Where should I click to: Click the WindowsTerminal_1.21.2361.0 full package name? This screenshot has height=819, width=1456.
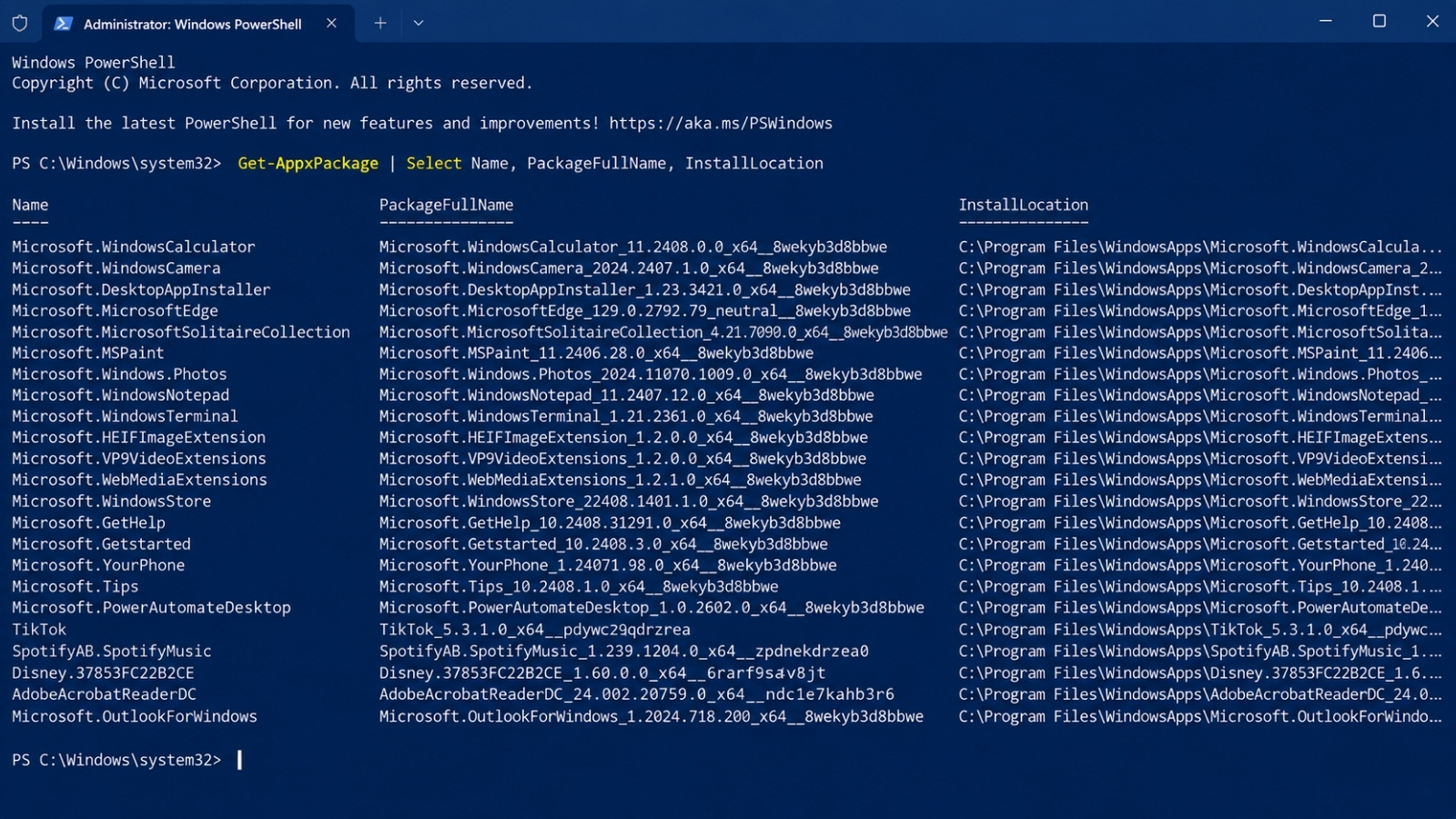click(626, 417)
